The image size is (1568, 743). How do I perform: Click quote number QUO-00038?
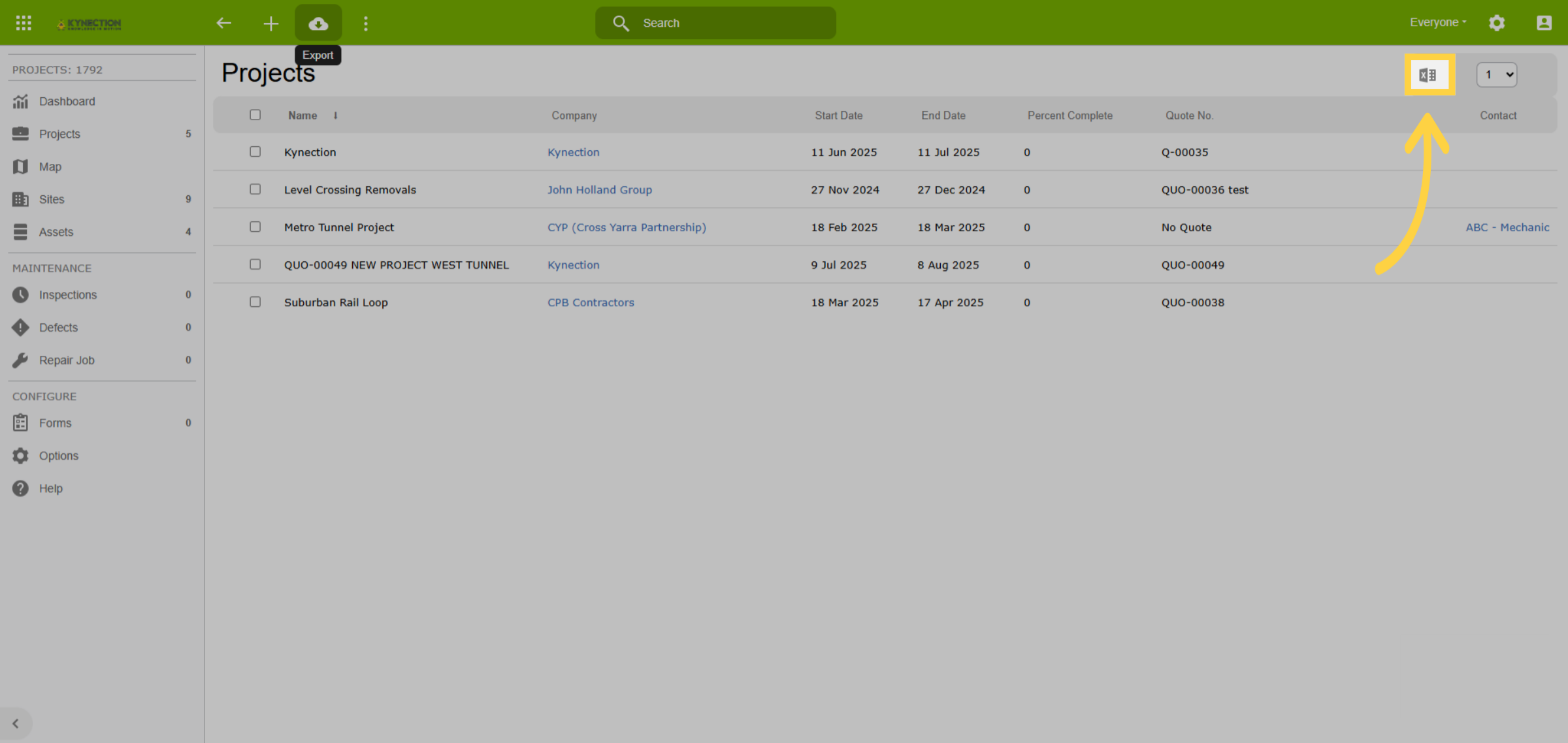(x=1193, y=302)
